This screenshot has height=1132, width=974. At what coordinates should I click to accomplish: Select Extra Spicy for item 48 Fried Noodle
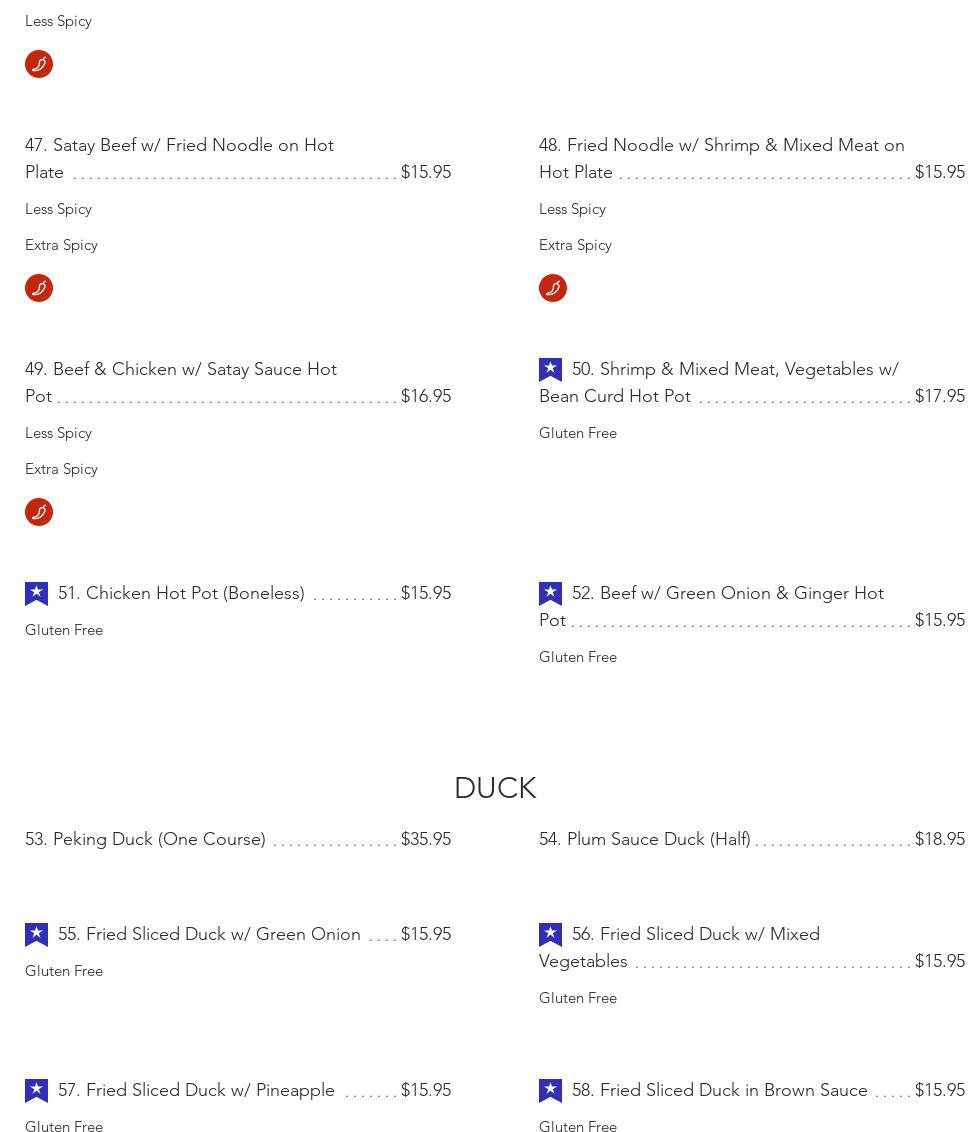click(575, 245)
